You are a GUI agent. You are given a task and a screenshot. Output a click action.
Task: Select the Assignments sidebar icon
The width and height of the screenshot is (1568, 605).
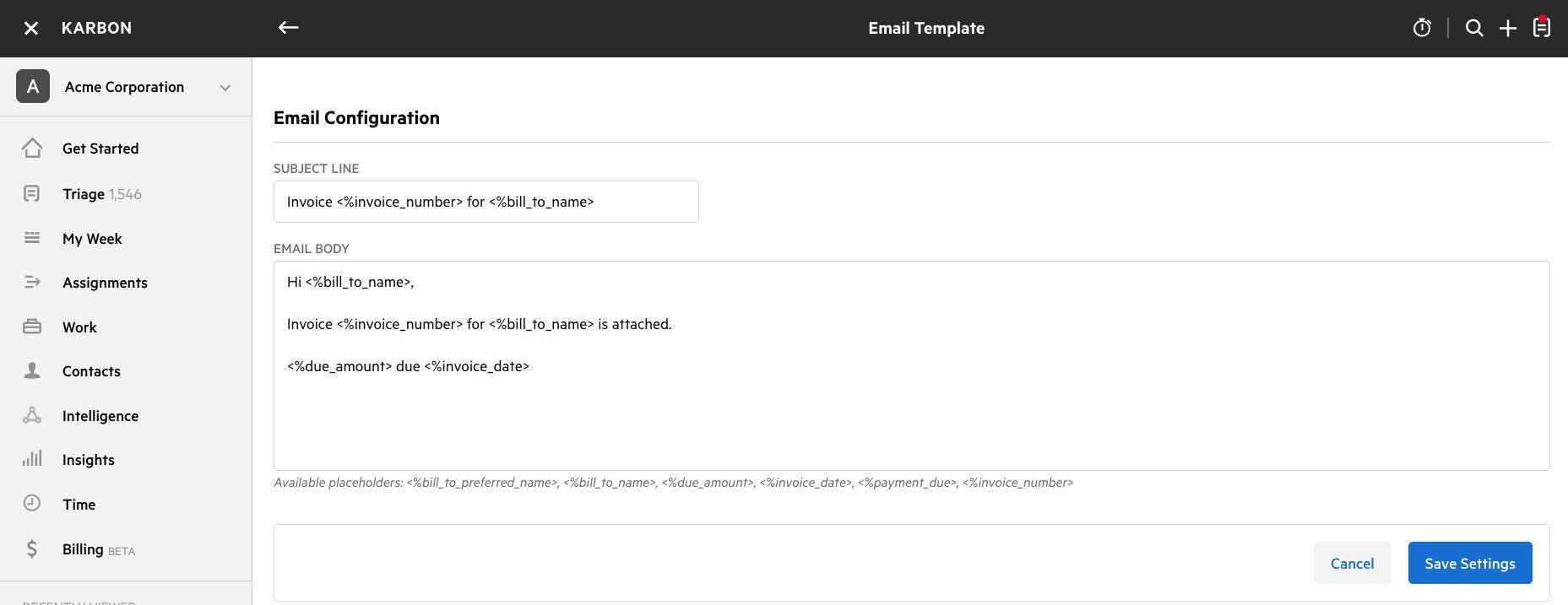[31, 282]
